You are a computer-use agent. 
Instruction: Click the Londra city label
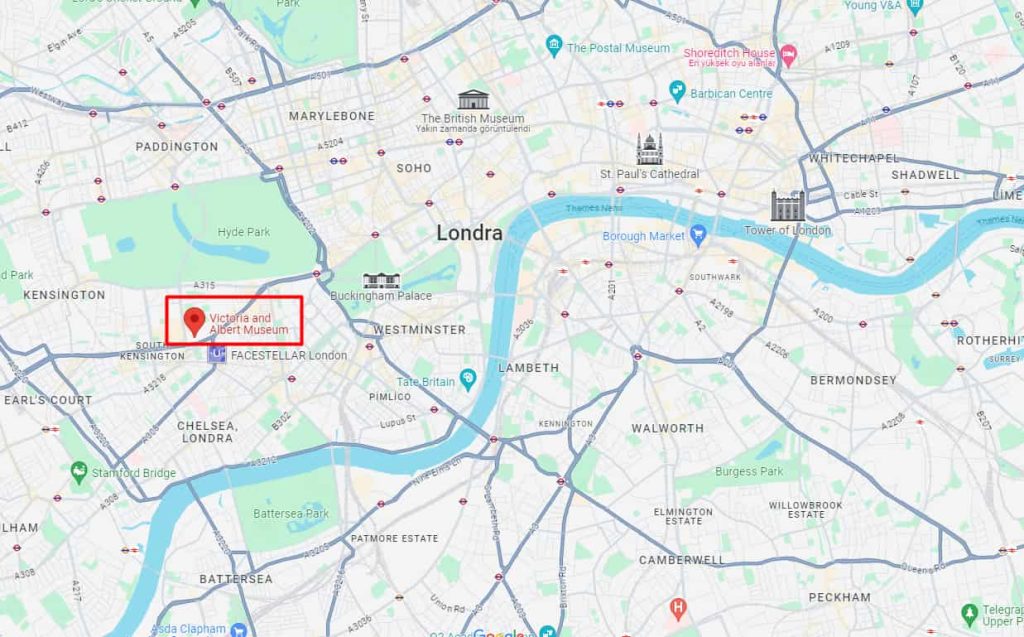470,233
